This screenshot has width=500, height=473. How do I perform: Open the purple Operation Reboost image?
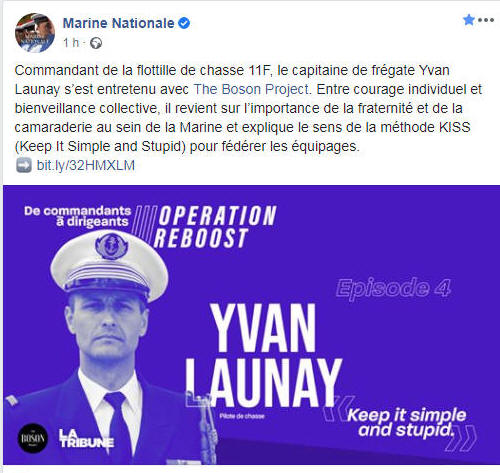point(251,325)
